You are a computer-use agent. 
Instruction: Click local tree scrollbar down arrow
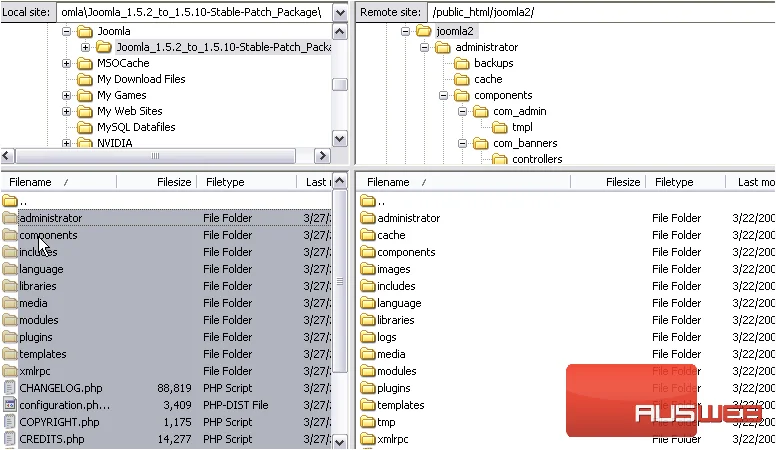pyautogui.click(x=340, y=139)
